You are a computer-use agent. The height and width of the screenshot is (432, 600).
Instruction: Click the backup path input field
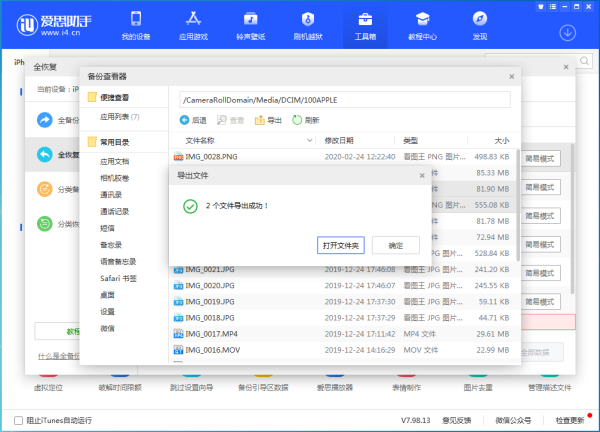coord(344,99)
